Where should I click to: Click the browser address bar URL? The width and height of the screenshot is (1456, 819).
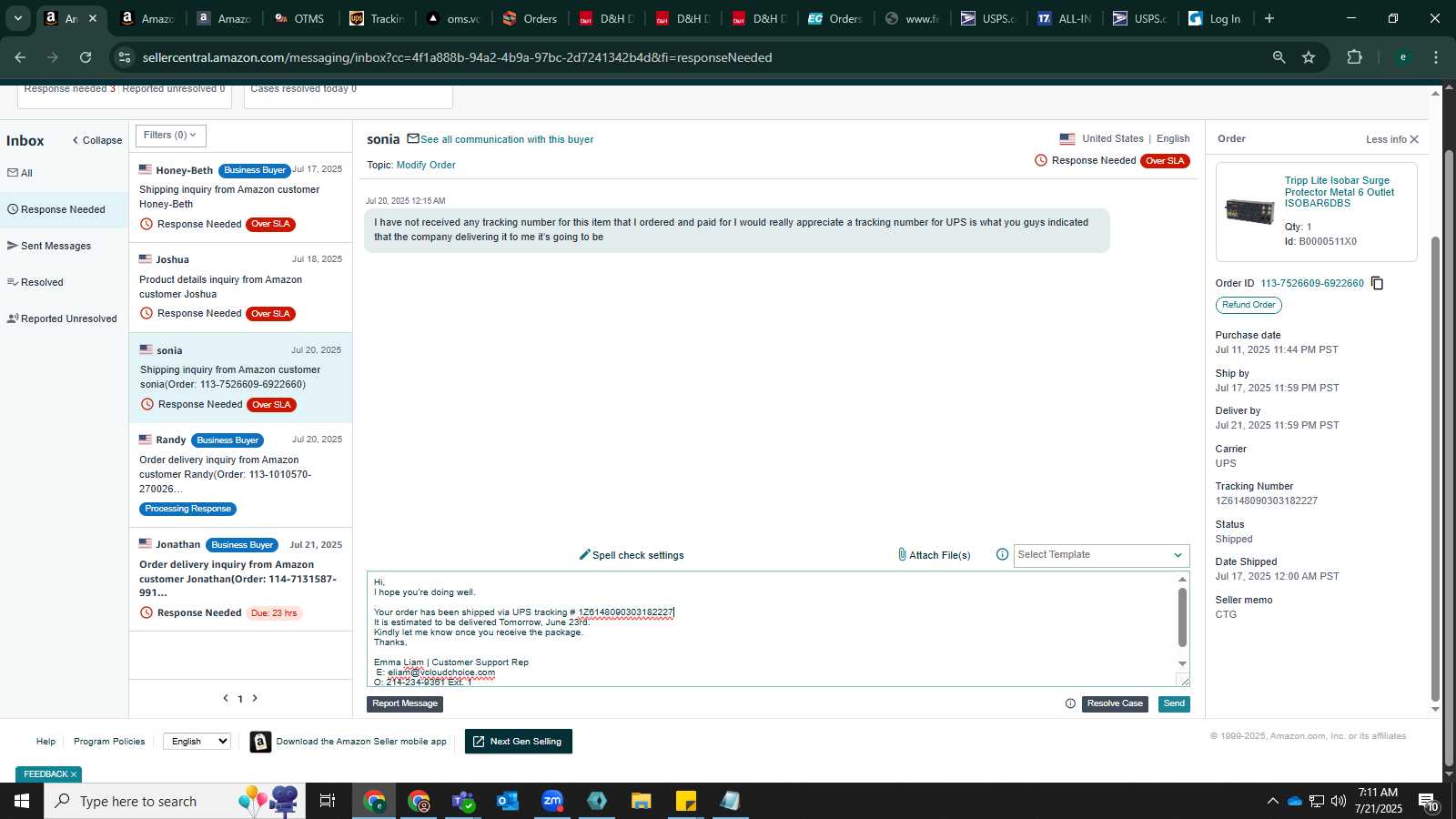(x=457, y=57)
